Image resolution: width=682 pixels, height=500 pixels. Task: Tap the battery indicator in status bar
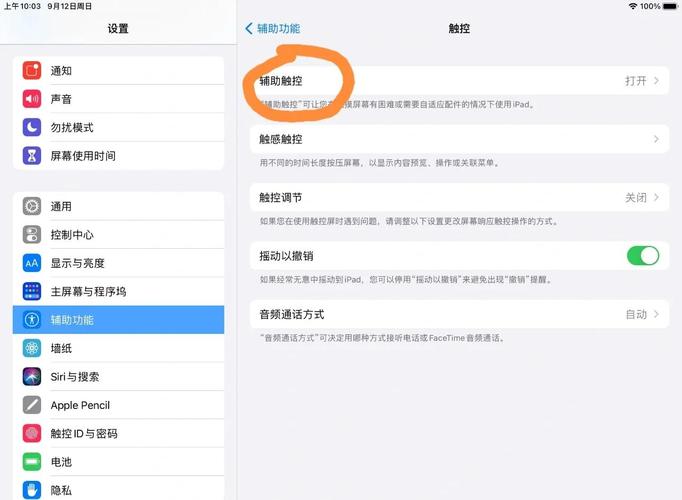coord(670,6)
